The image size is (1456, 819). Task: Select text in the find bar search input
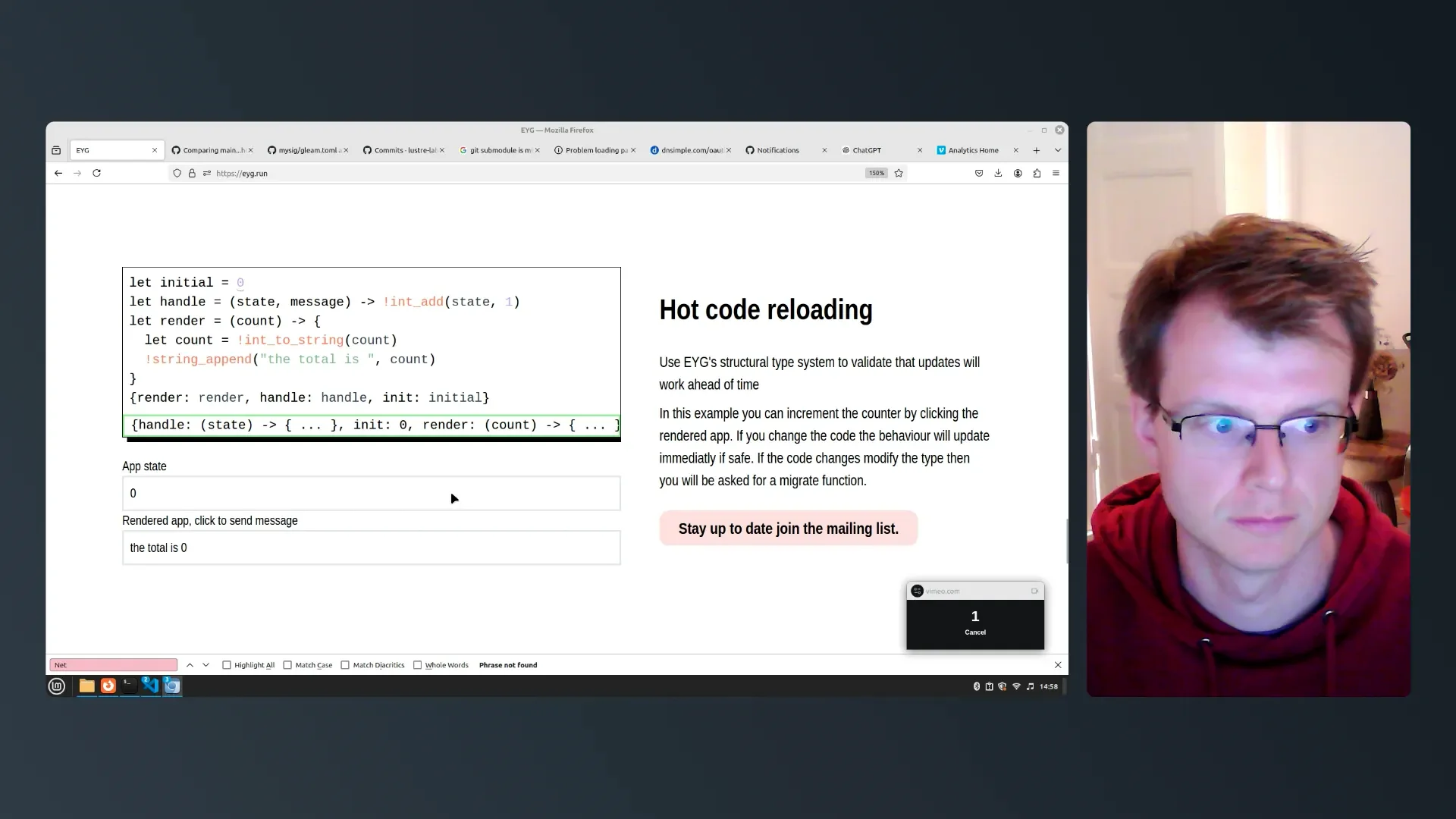(x=113, y=664)
